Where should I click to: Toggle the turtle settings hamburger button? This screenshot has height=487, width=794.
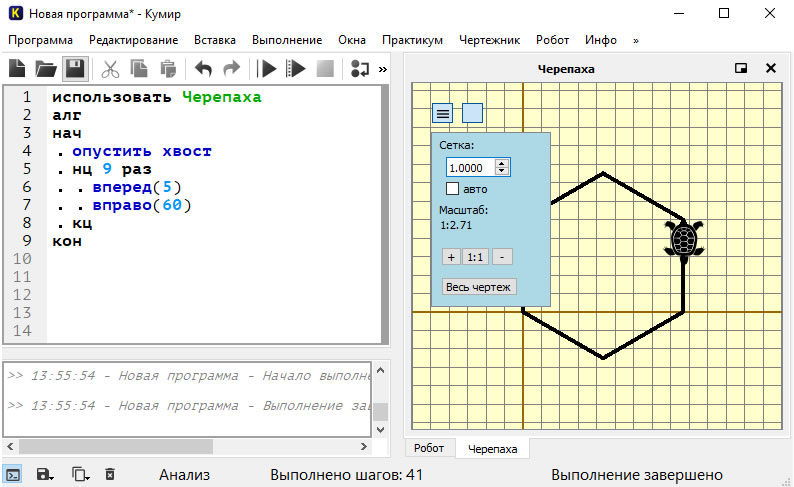click(x=443, y=113)
